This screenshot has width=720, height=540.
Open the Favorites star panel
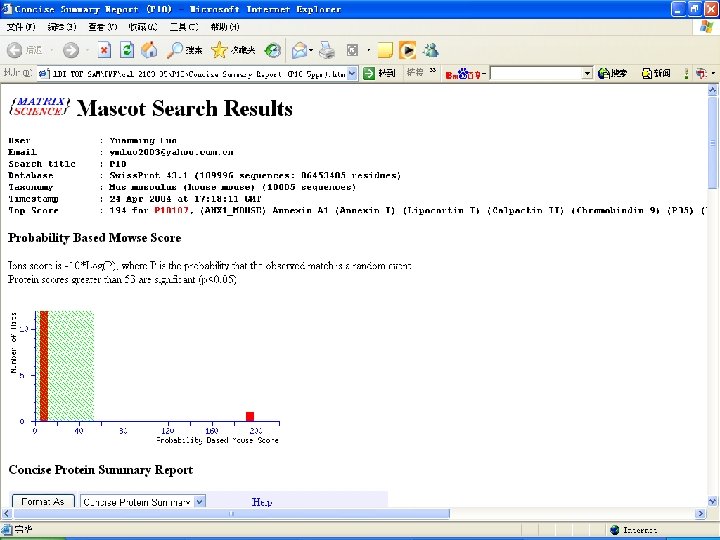(233, 50)
